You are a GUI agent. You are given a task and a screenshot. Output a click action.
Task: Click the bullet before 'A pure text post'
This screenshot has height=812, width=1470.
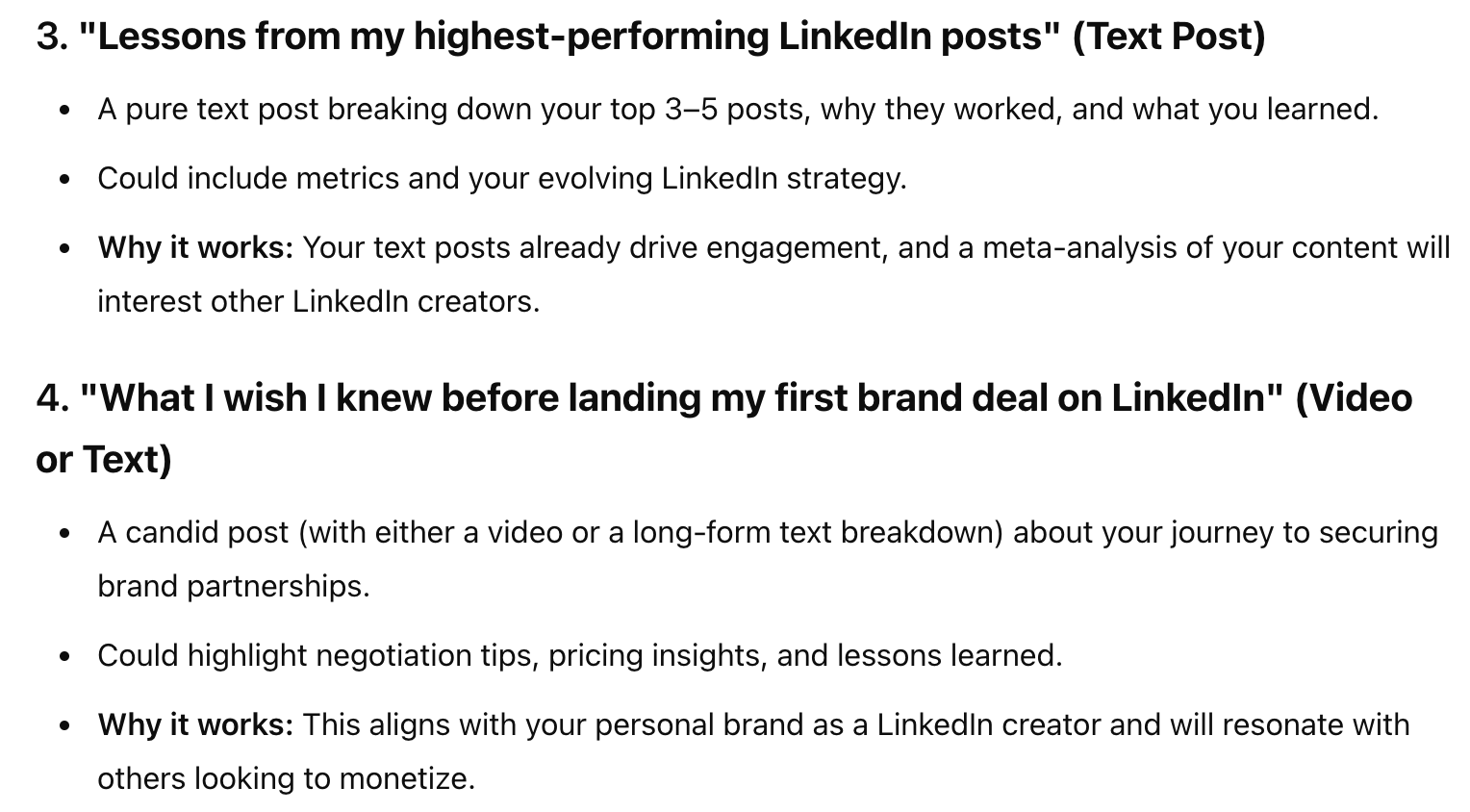64,111
